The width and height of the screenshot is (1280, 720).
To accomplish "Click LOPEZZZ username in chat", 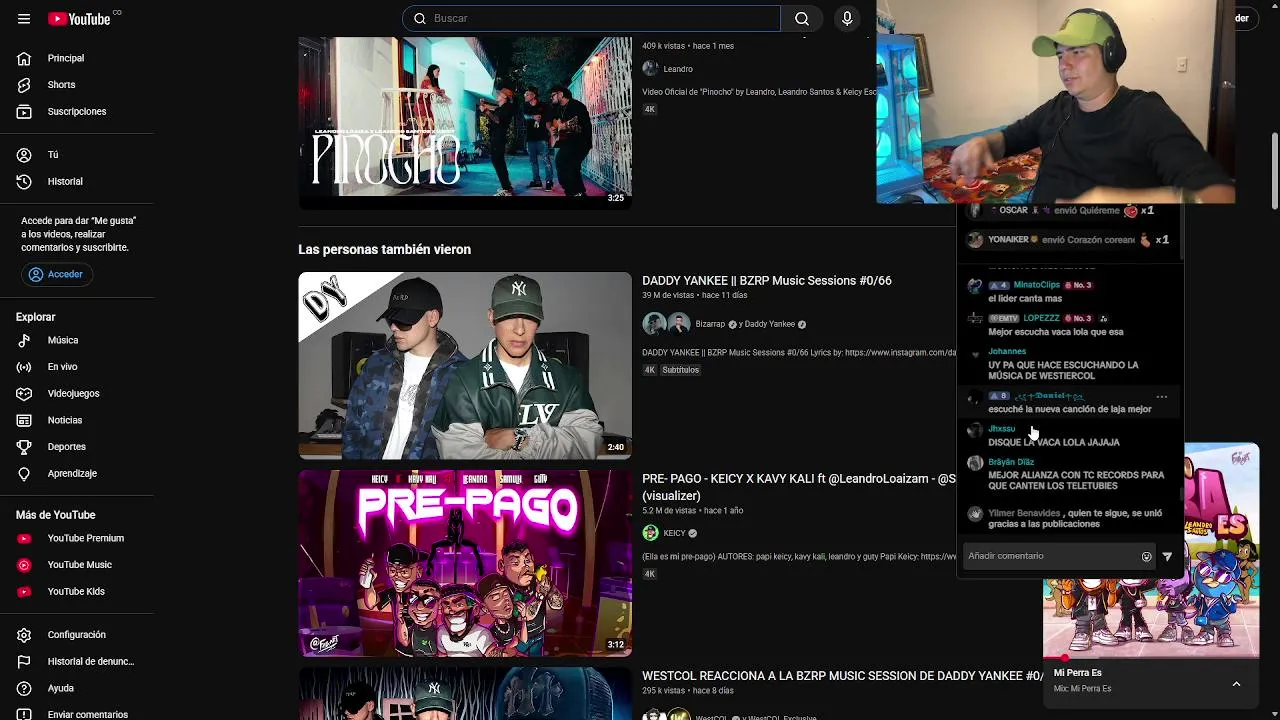I will [x=1041, y=318].
